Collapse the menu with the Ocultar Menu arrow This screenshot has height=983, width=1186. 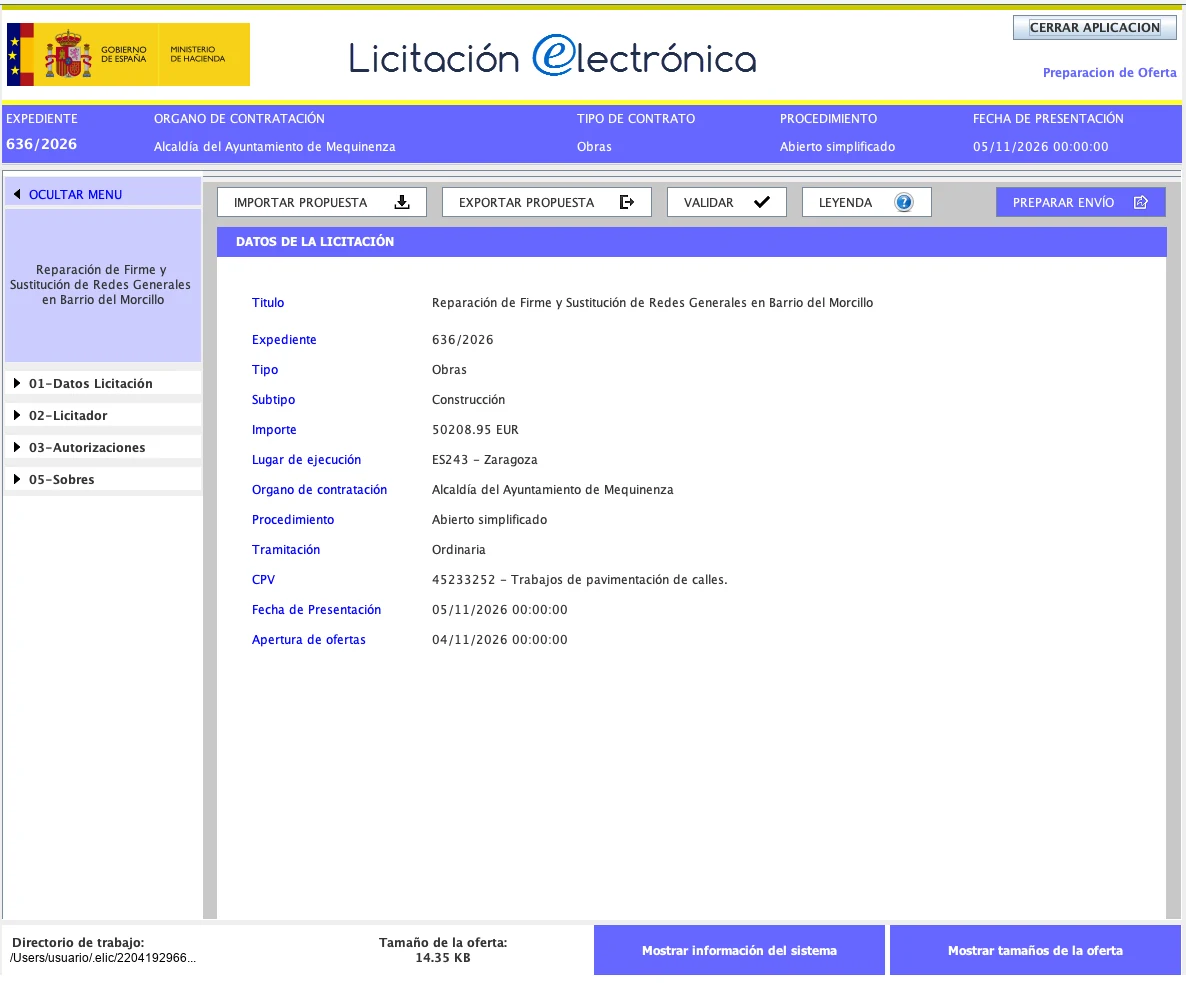(17, 194)
